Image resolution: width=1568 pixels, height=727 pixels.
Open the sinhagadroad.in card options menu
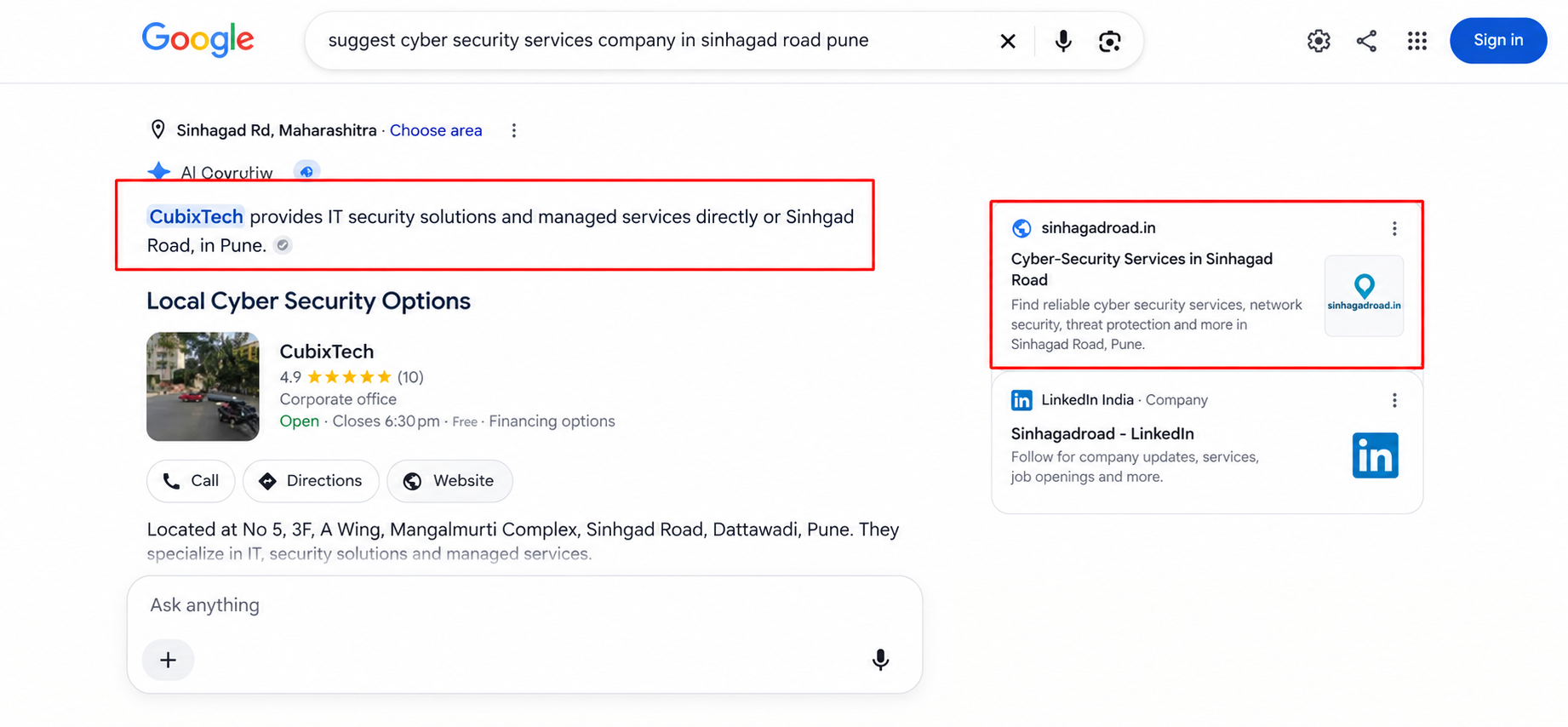click(x=1394, y=228)
